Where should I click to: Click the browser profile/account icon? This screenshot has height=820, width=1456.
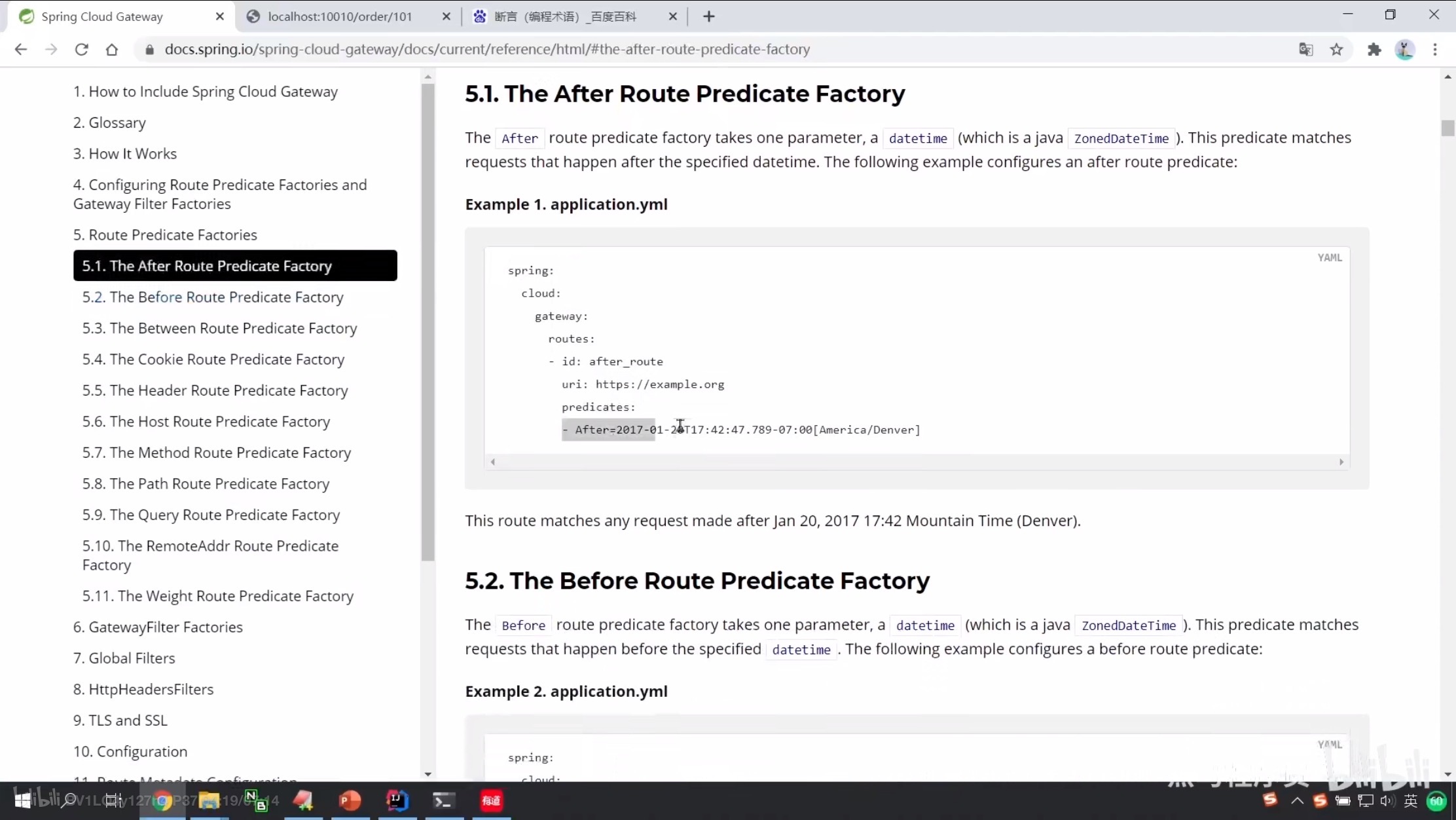point(1406,49)
